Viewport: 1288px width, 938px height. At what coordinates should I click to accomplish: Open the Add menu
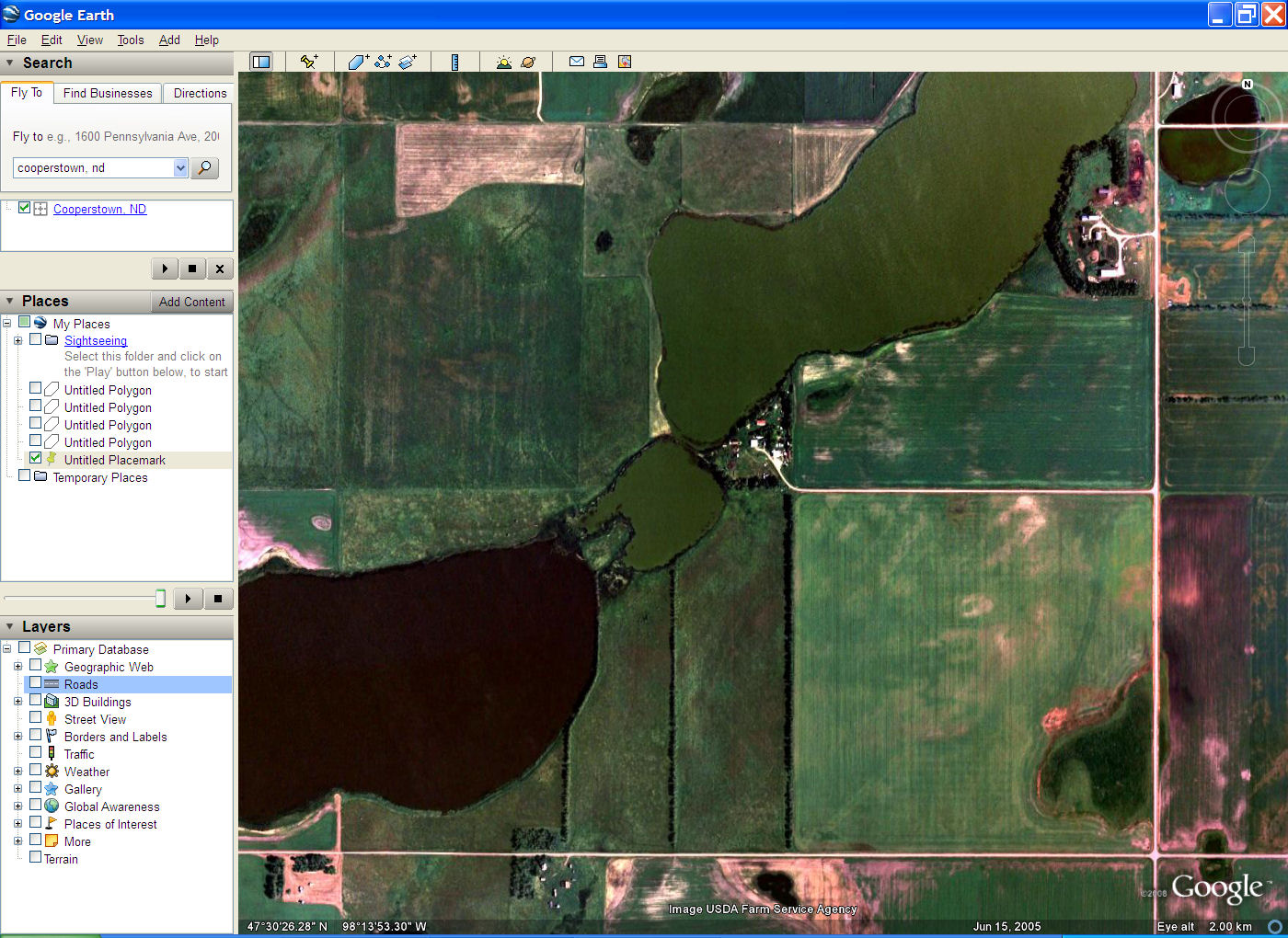tap(169, 40)
